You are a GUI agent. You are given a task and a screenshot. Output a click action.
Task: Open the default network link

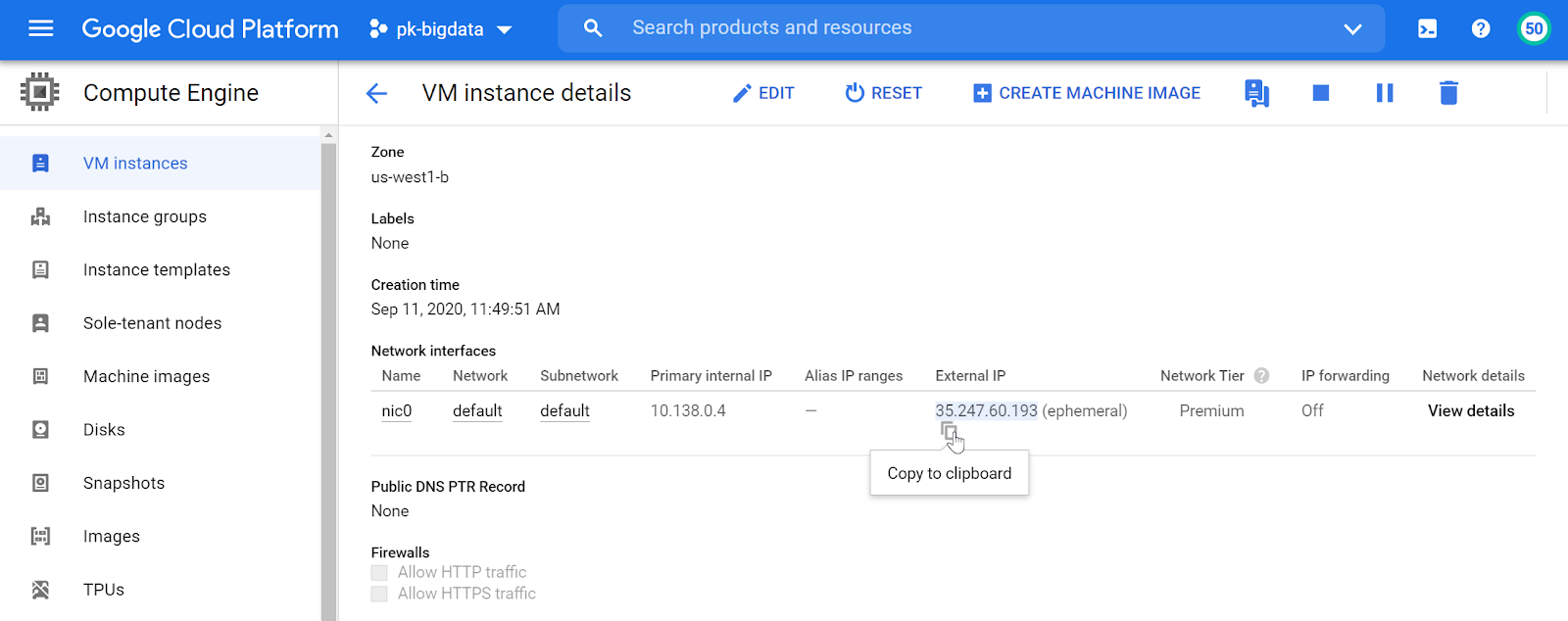pos(477,411)
